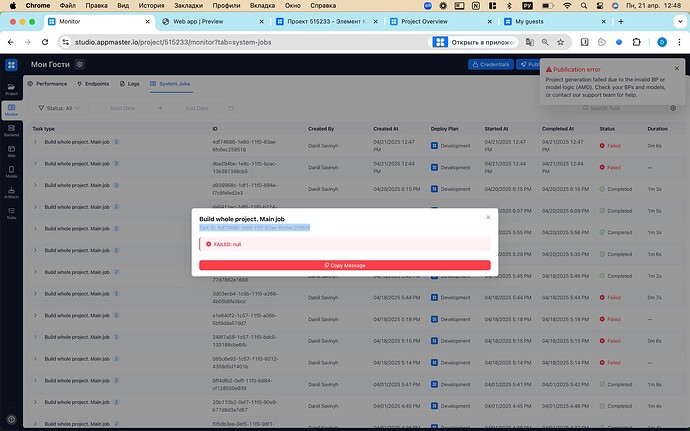Viewport: 690px width, 431px height.
Task: Dismiss the Publication error notification
Action: pos(677,68)
